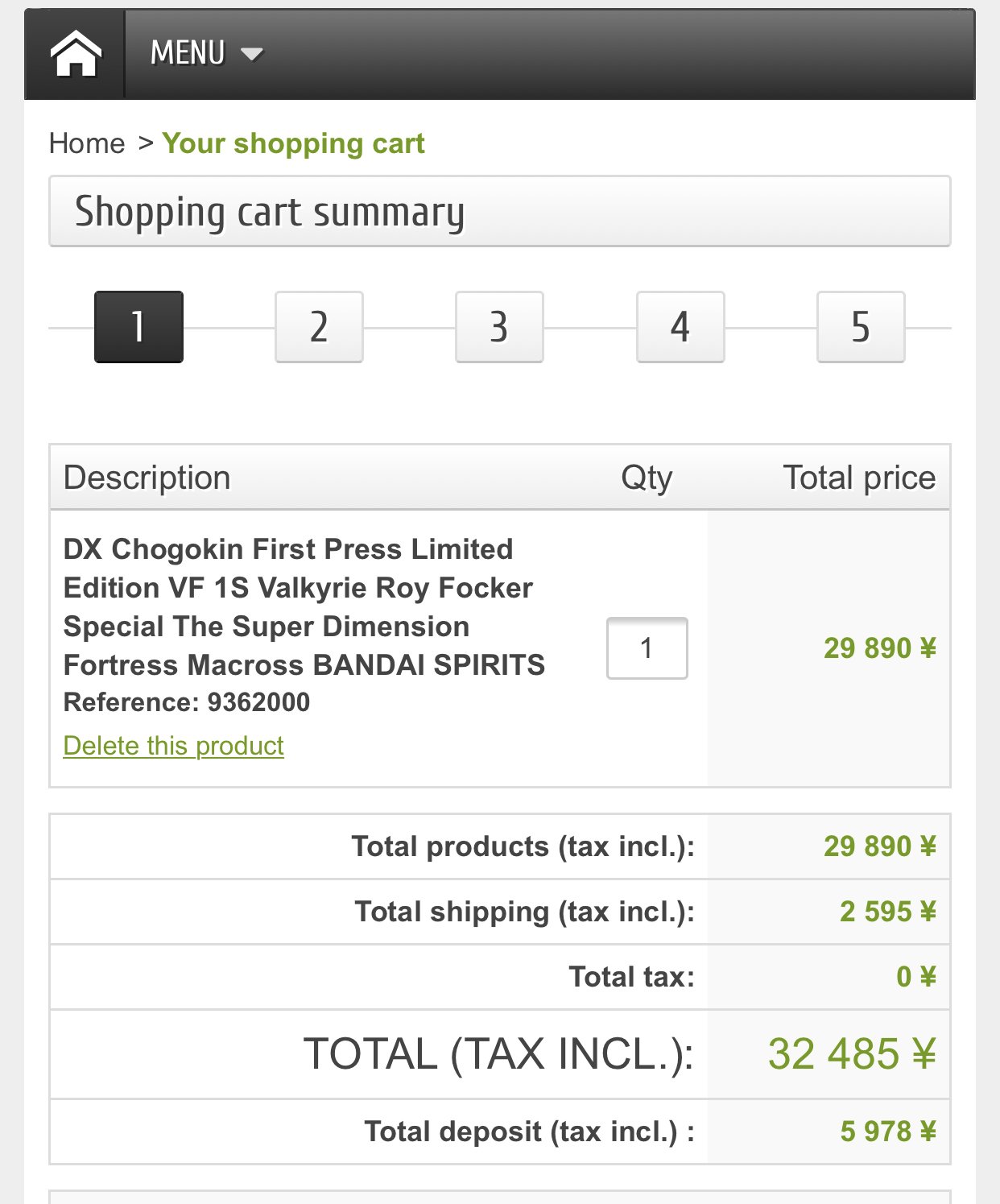Open the DX Chogokin Valkyrie product title
1000x1204 pixels.
(x=304, y=607)
